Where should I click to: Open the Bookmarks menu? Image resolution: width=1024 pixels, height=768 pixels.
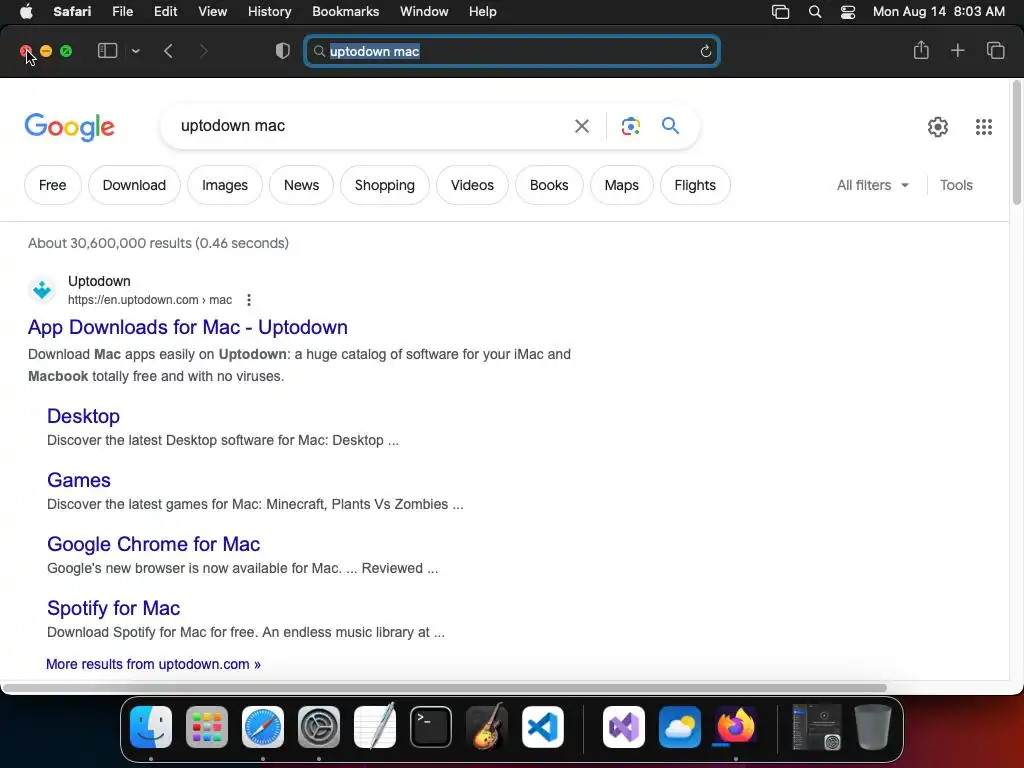[x=345, y=12]
